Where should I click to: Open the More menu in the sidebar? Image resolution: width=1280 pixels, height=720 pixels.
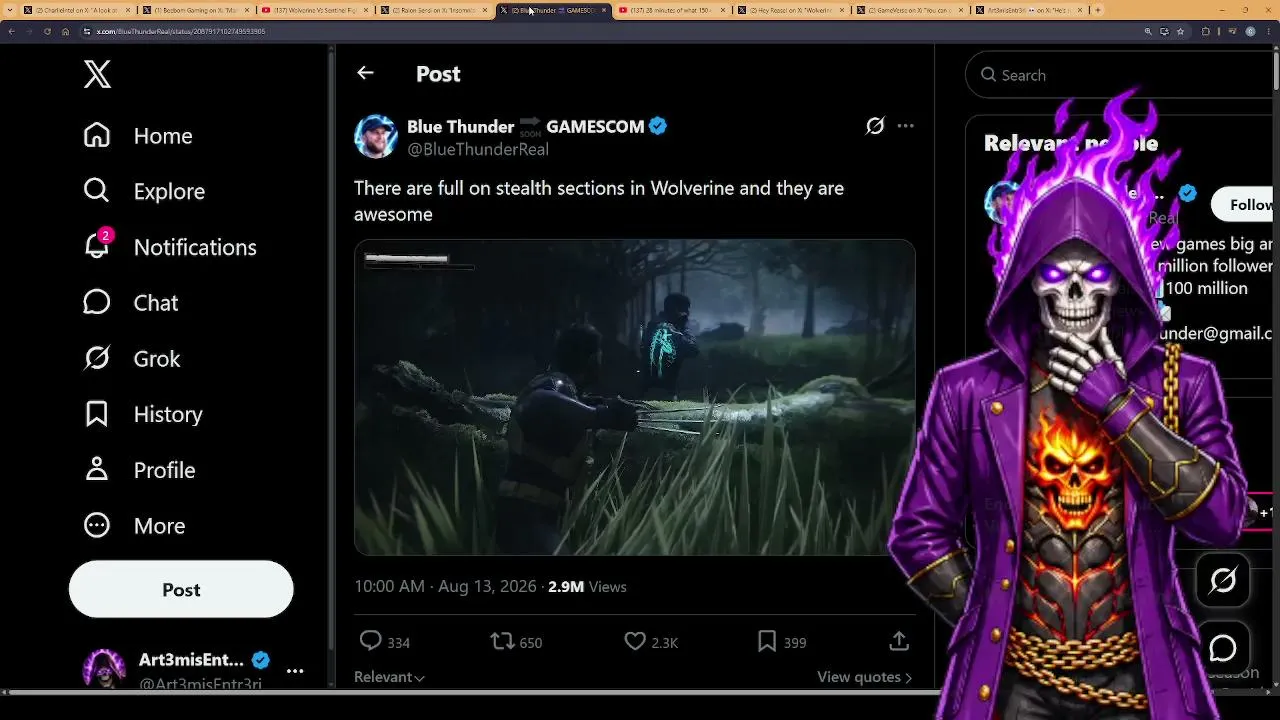[134, 526]
